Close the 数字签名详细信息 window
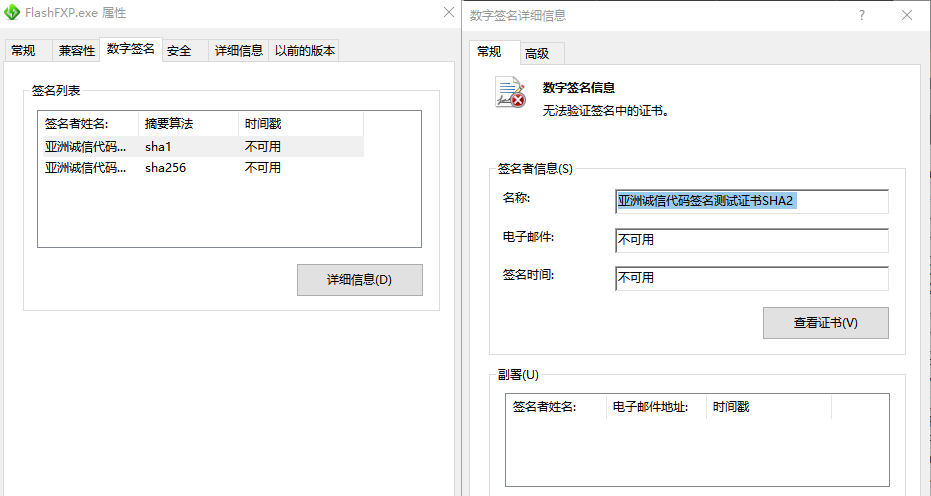931x496 pixels. click(x=907, y=15)
